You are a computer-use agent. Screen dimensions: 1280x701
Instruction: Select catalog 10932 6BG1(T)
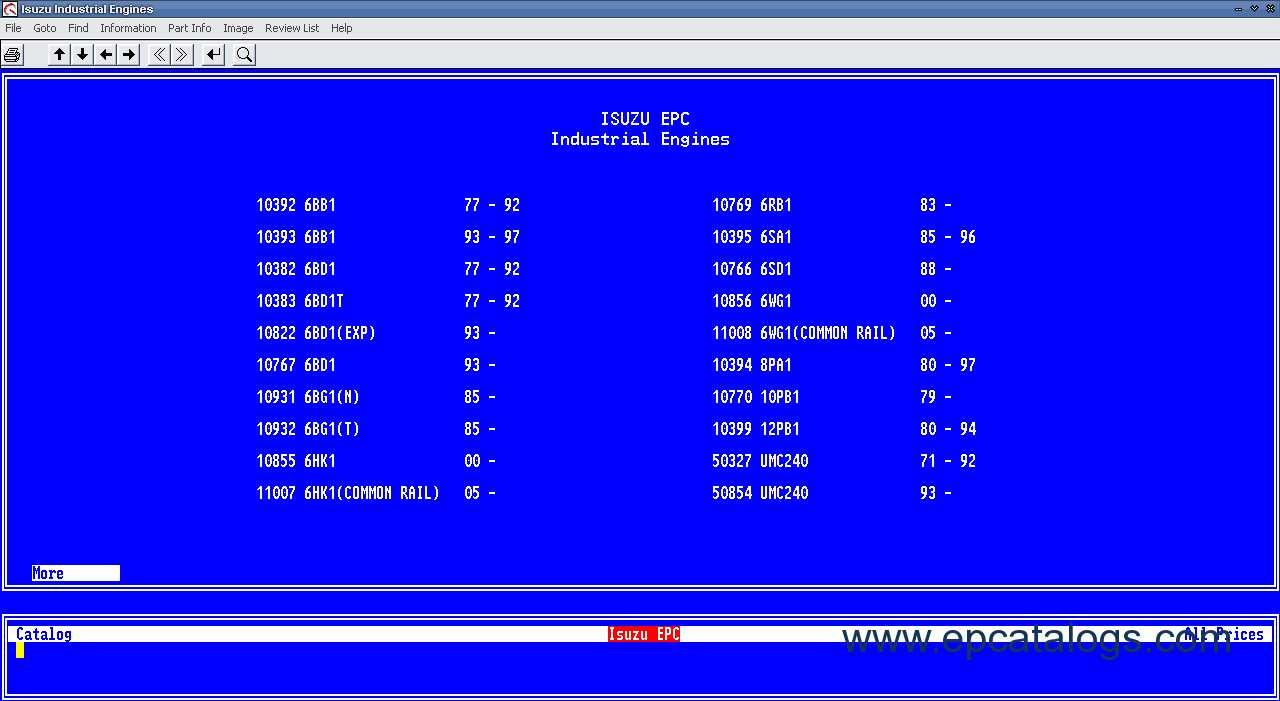tap(376, 429)
